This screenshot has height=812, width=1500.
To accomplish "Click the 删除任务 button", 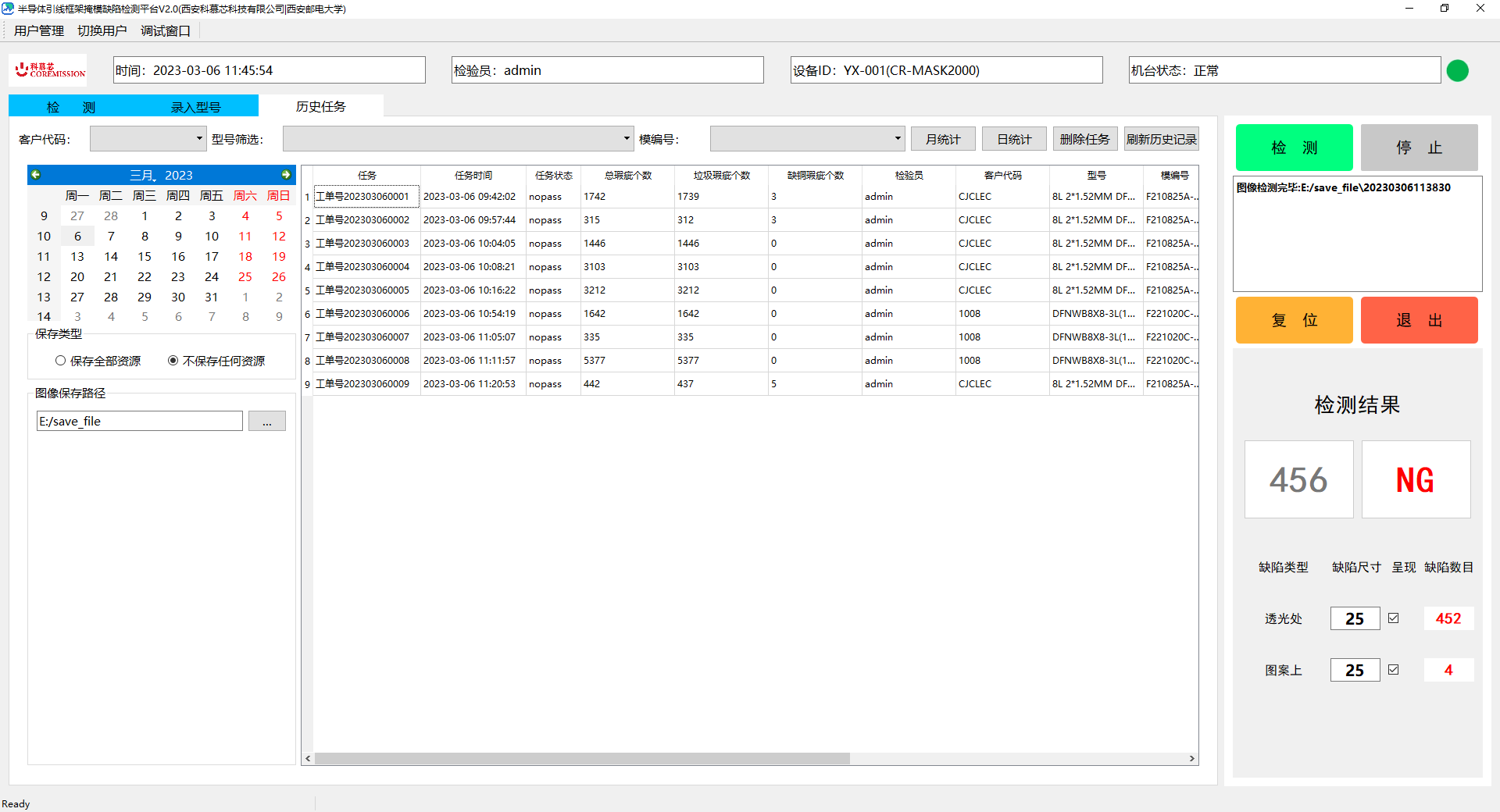I will click(1084, 139).
